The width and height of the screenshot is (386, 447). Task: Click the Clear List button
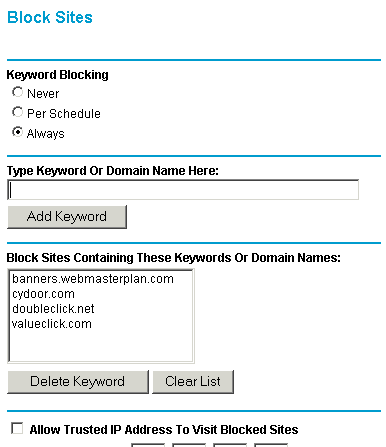pyautogui.click(x=193, y=382)
